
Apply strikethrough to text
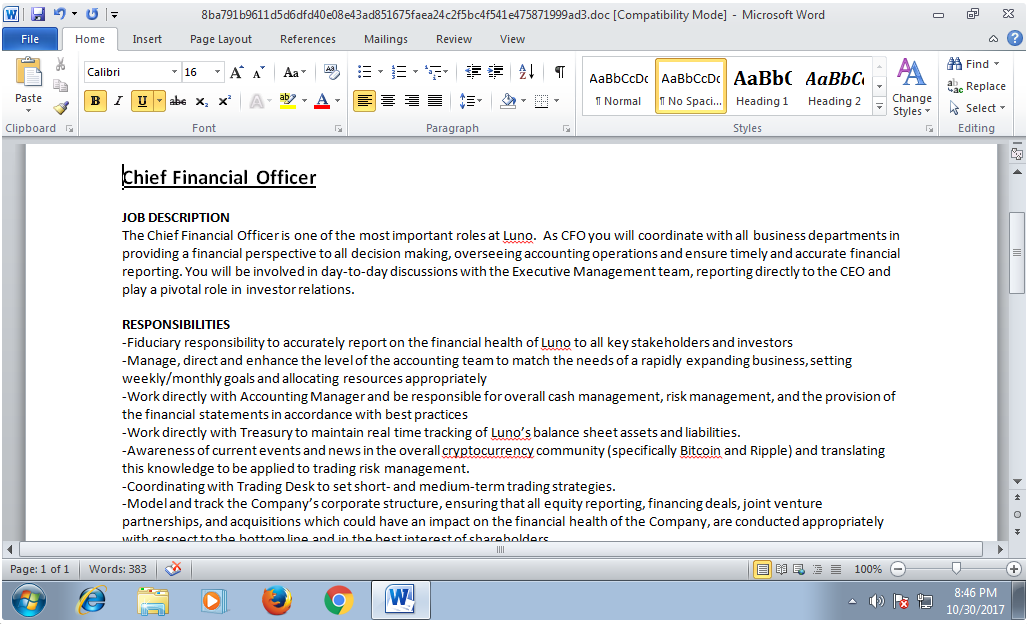pos(178,101)
